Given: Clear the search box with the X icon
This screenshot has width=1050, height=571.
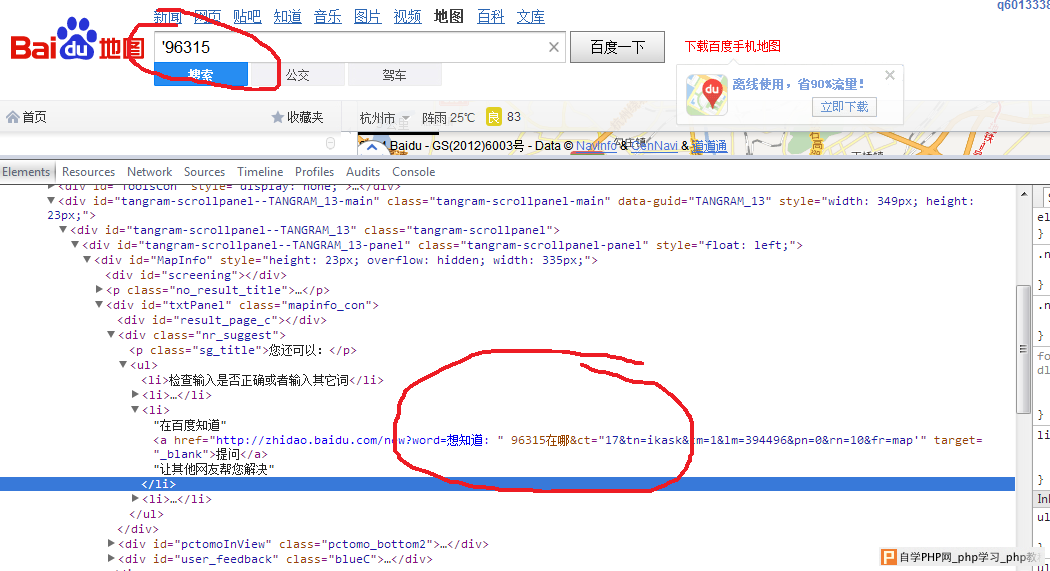Looking at the screenshot, I should pos(554,47).
